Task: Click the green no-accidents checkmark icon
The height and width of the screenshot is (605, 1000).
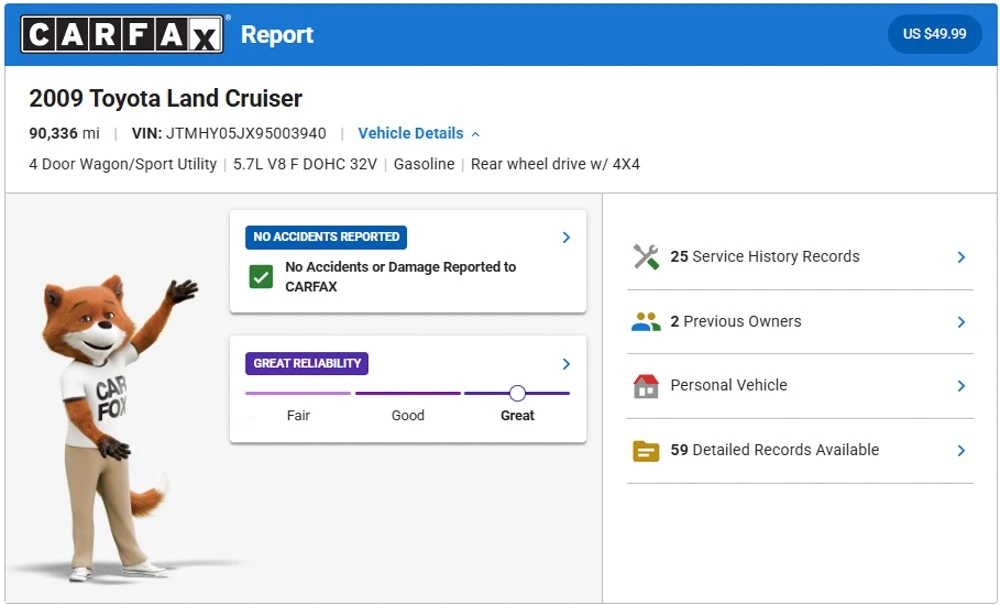Action: (261, 277)
